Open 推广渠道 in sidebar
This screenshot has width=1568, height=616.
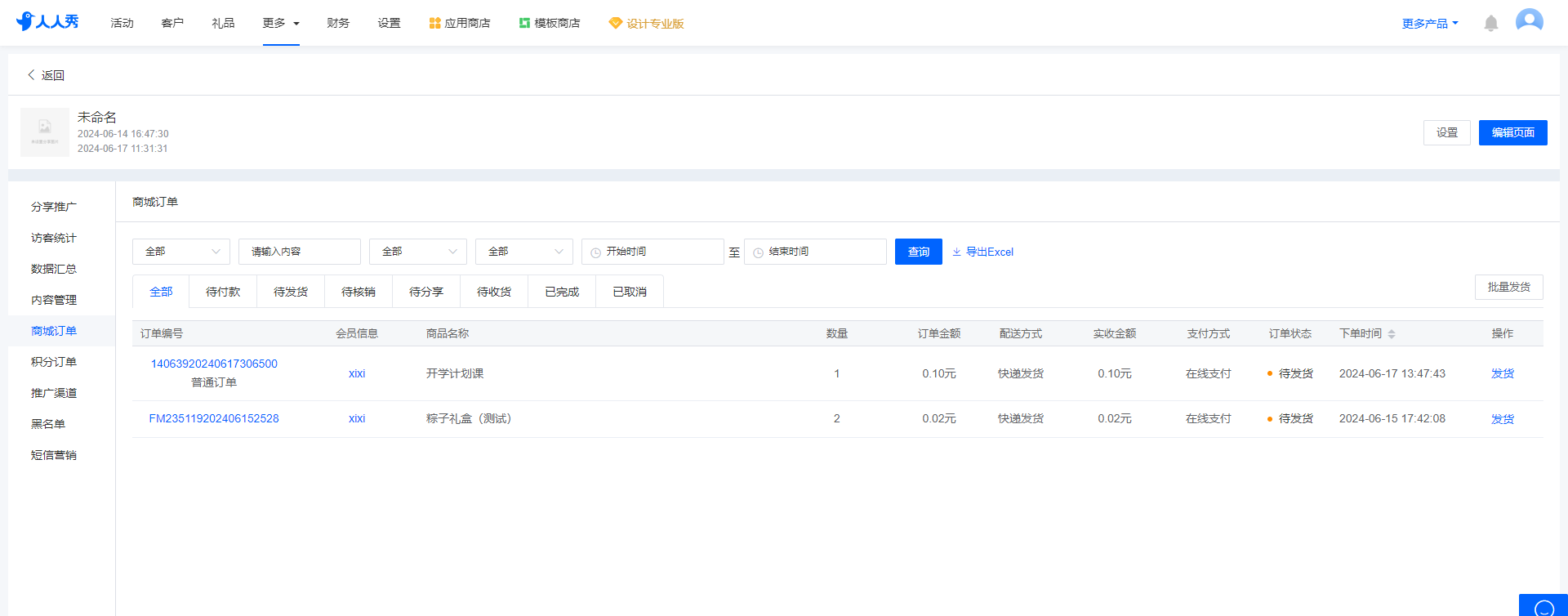[x=54, y=393]
